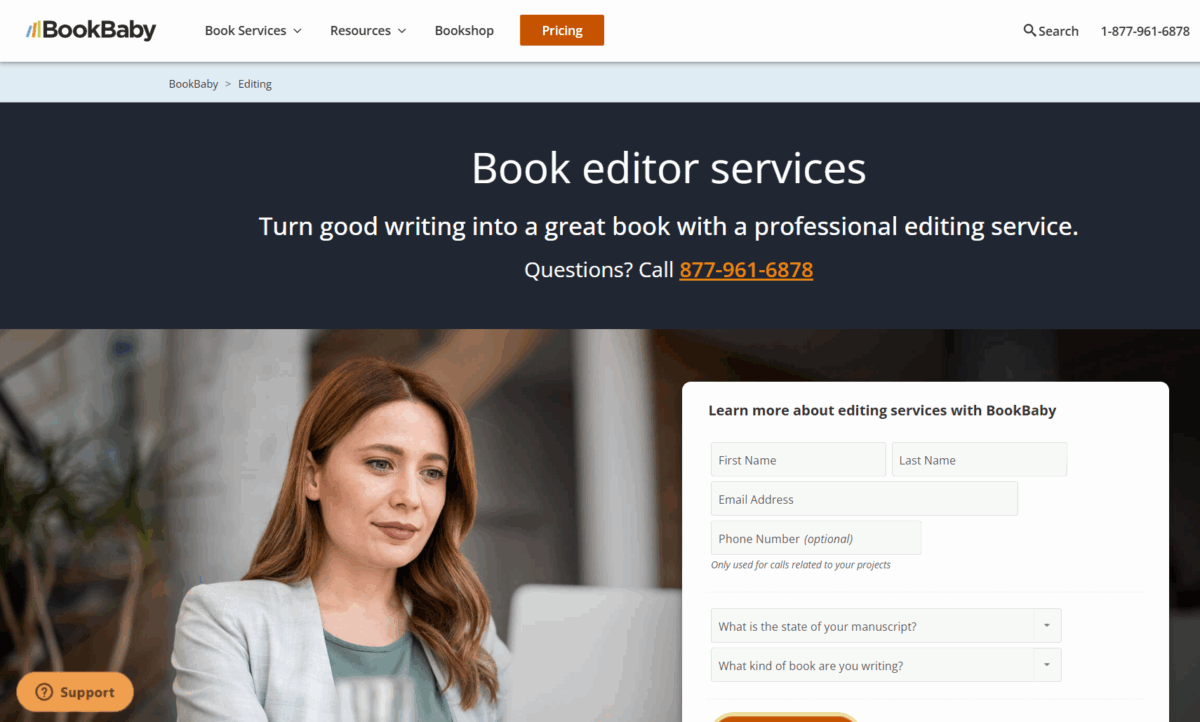Call by clicking the 877-961-6878 link
Image resolution: width=1200 pixels, height=722 pixels.
pos(745,270)
